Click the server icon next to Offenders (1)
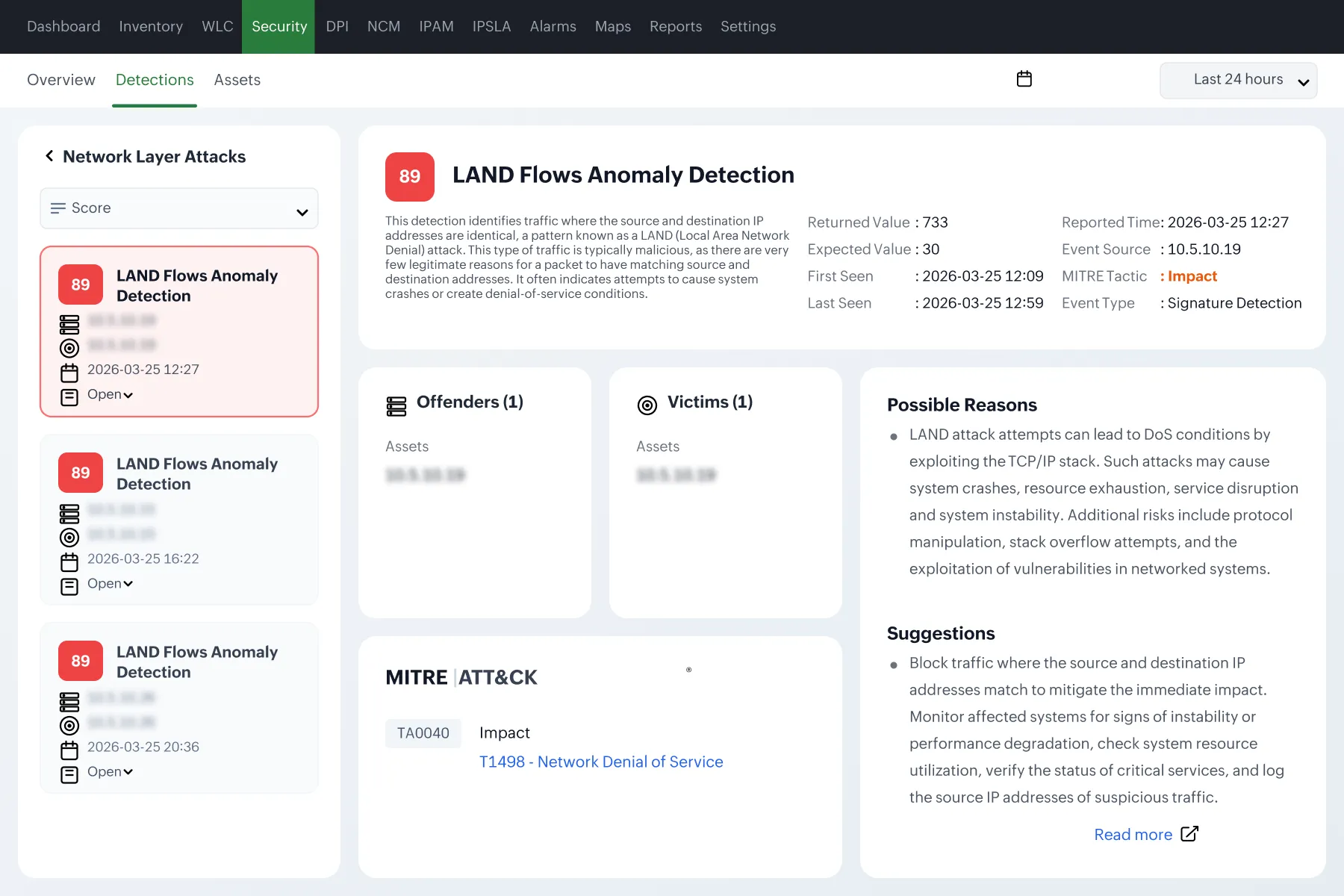The height and width of the screenshot is (896, 1344). pyautogui.click(x=396, y=406)
